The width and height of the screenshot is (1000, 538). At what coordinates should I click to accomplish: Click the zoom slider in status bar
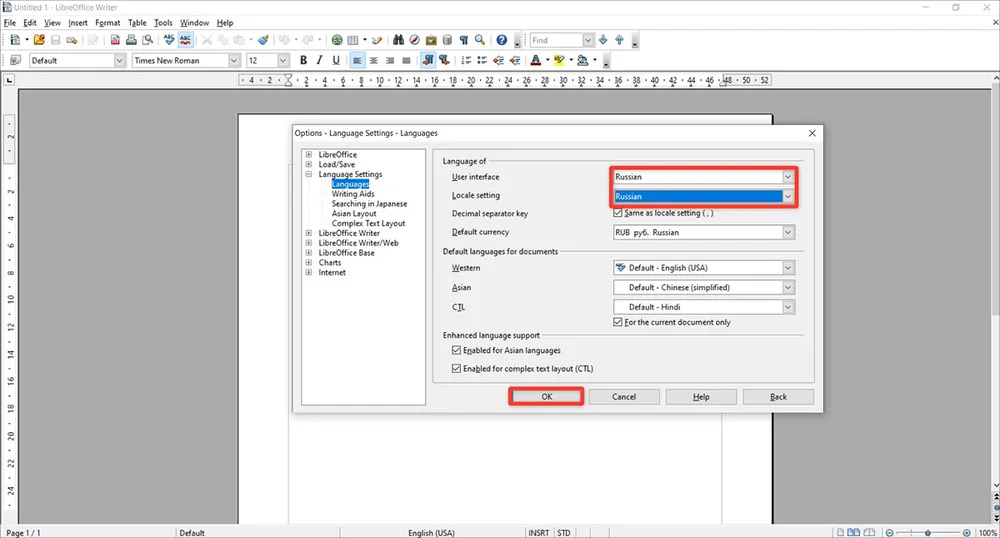[928, 532]
